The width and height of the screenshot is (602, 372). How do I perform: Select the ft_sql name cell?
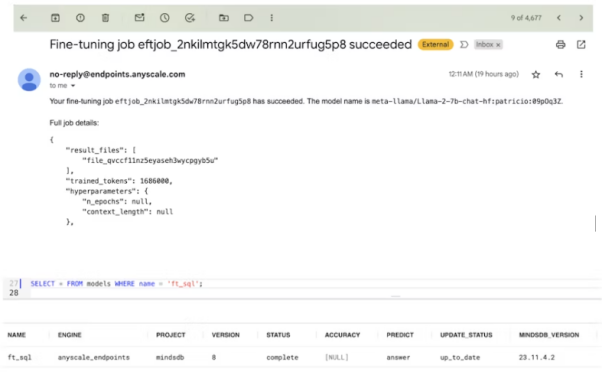(20, 357)
